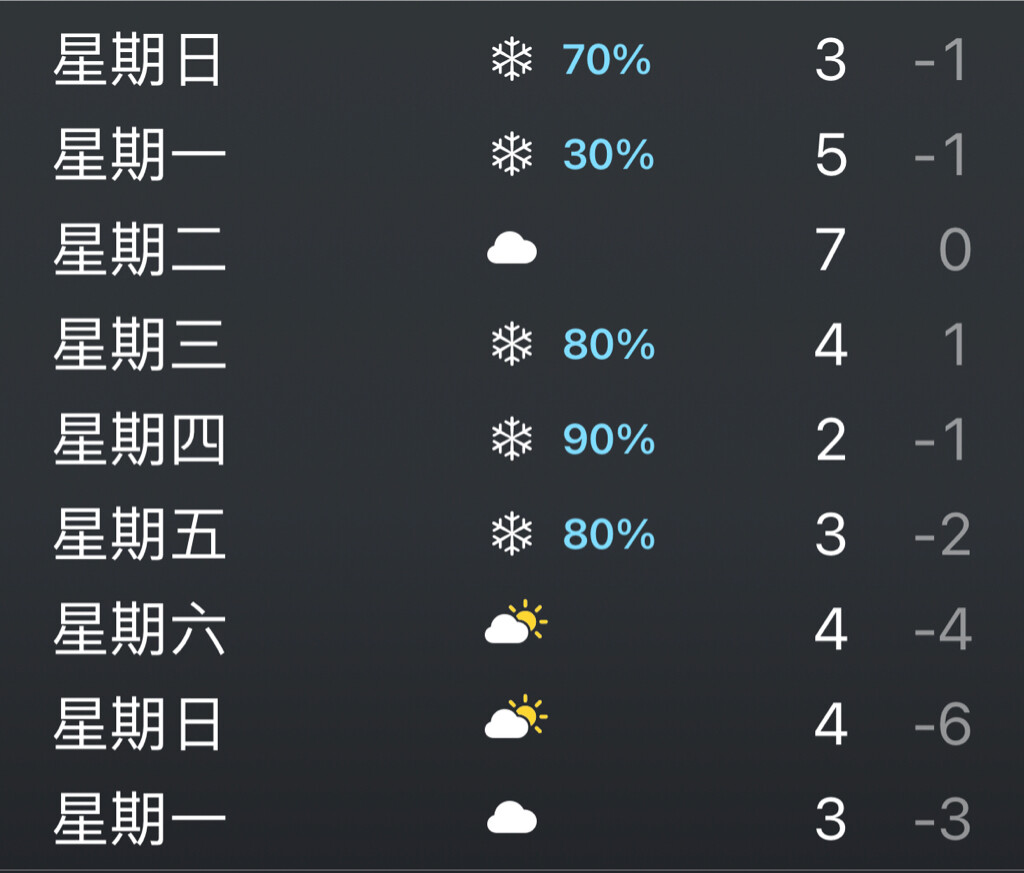
Task: Click the high temperature 5 for 星期一
Action: coord(831,155)
